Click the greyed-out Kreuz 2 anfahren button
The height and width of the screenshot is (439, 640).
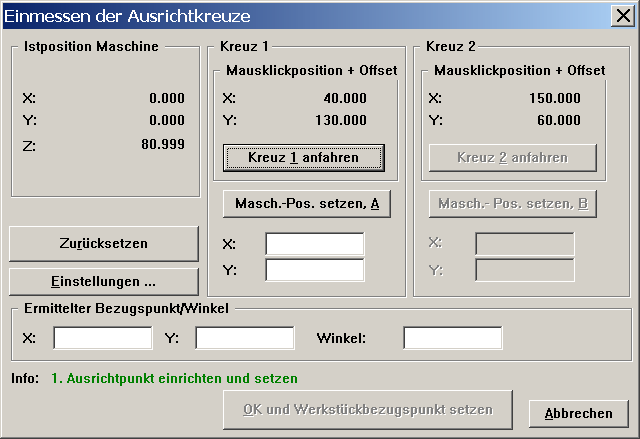(512, 158)
